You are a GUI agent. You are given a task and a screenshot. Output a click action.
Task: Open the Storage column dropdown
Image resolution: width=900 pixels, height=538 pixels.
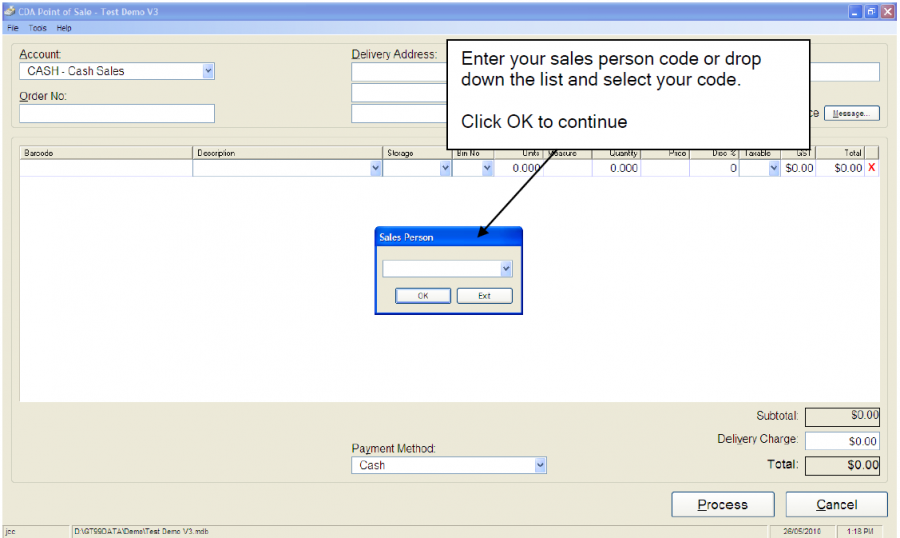point(445,169)
